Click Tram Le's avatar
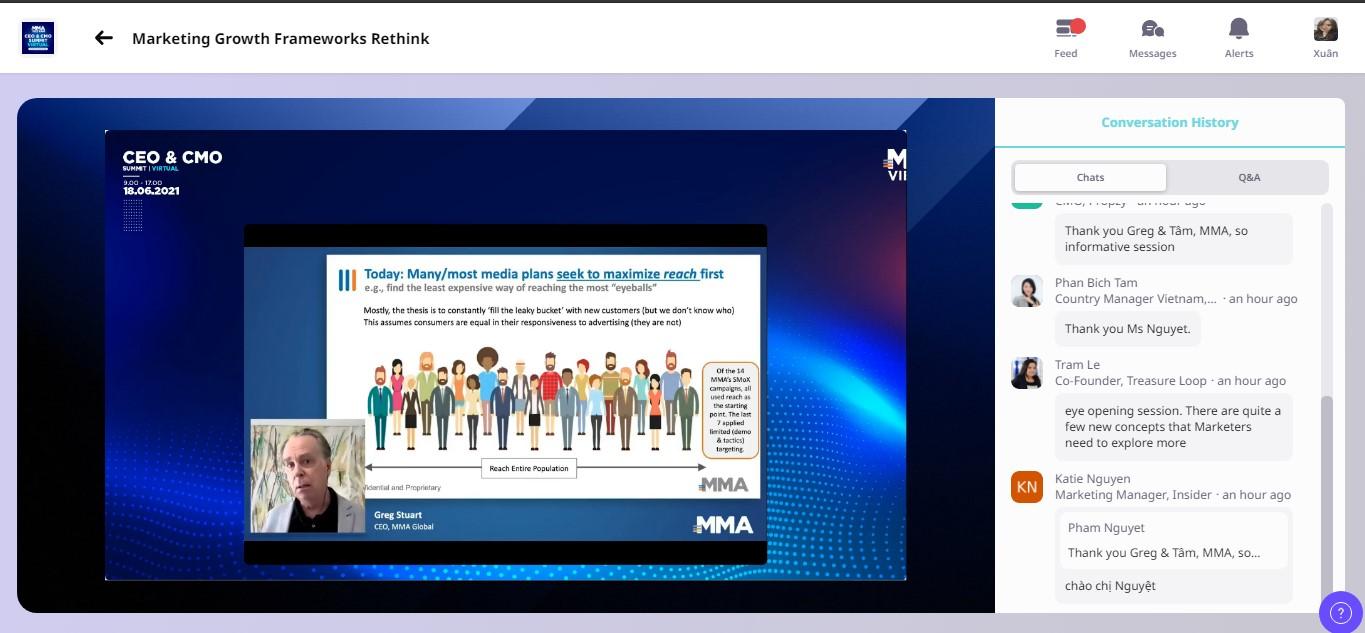Screen dimensions: 1365x633 (x=1027, y=373)
